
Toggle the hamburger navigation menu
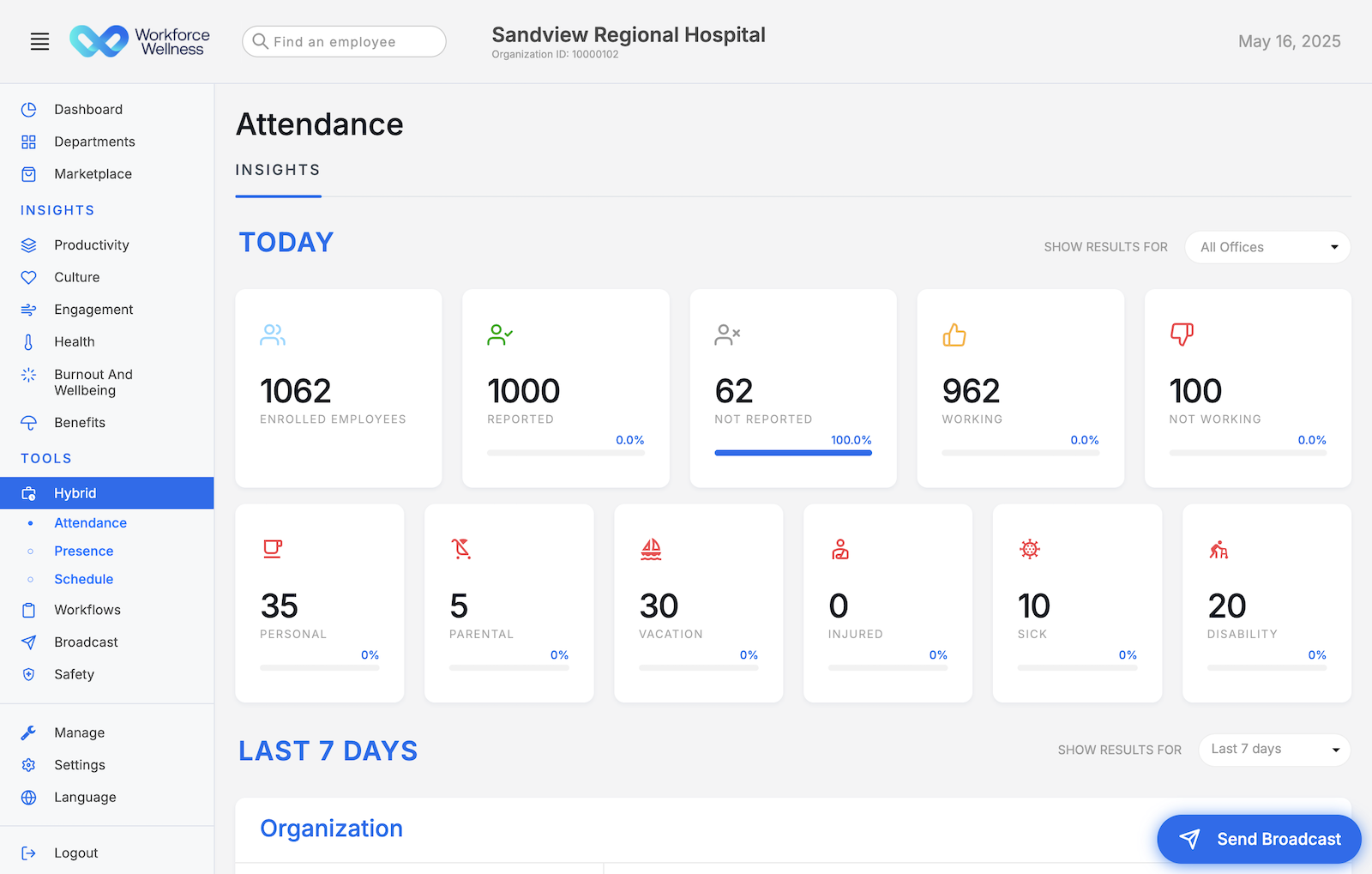[x=39, y=40]
